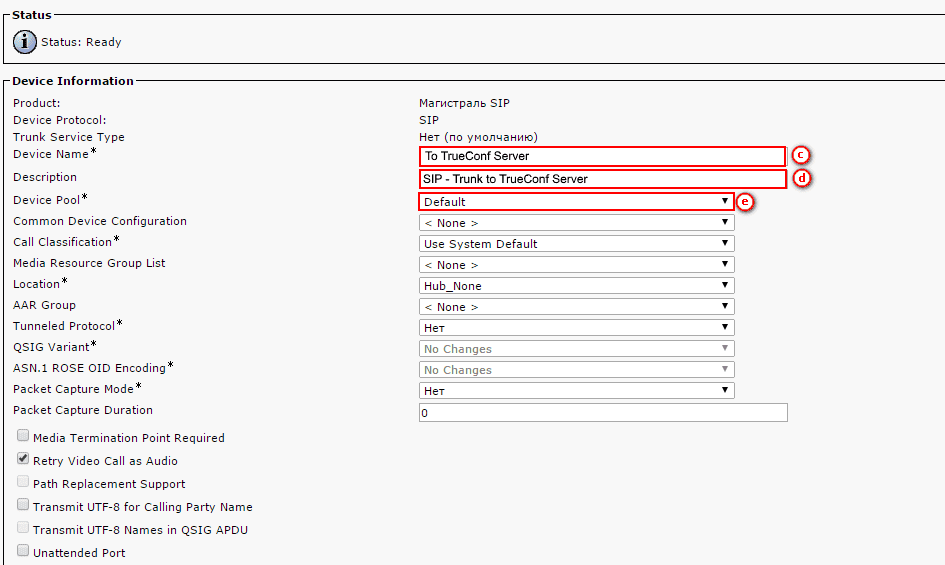Click the Device Name input field
This screenshot has width=945, height=565.
(x=603, y=156)
